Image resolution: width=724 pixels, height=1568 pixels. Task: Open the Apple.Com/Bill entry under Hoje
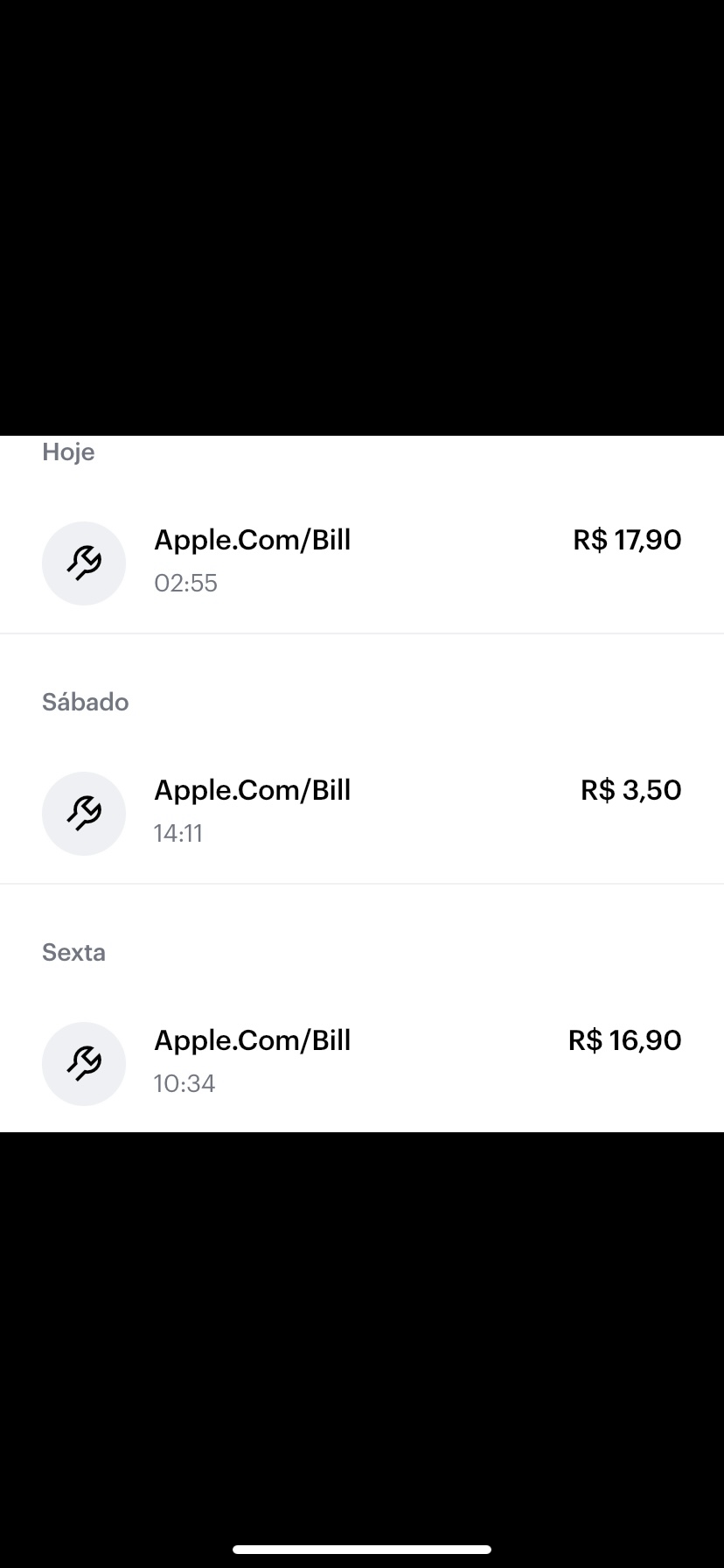[253, 540]
